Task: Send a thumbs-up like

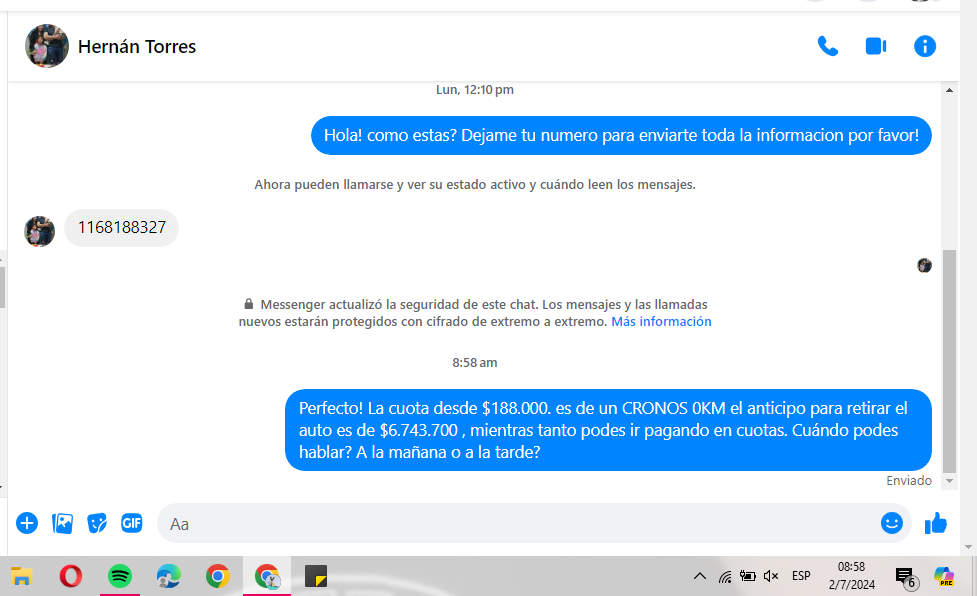Action: [x=936, y=523]
